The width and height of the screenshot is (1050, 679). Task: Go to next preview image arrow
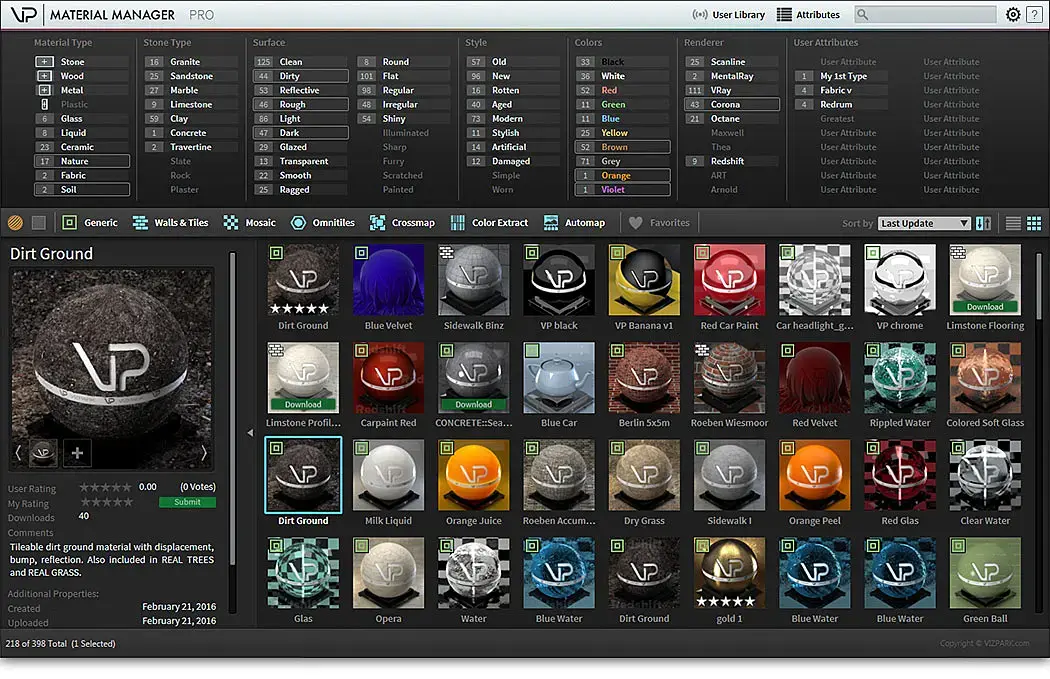click(204, 453)
